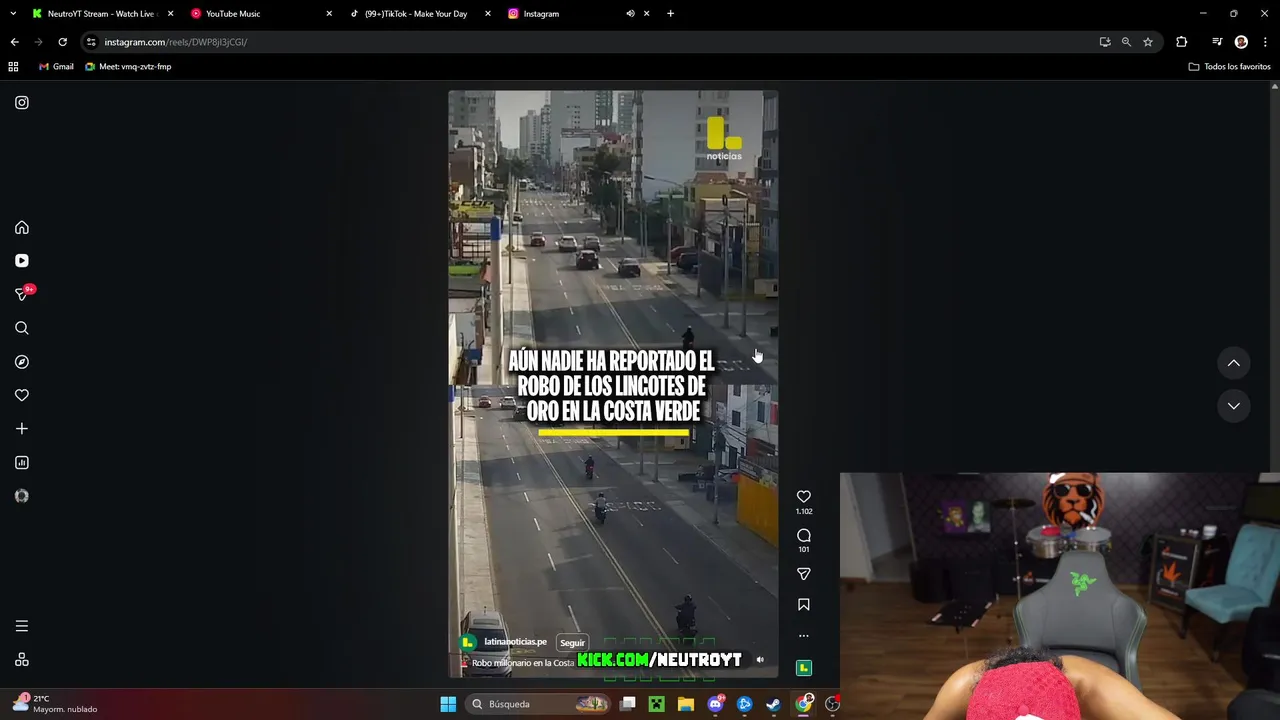
Task: Close the TikTok tab
Action: (x=488, y=14)
